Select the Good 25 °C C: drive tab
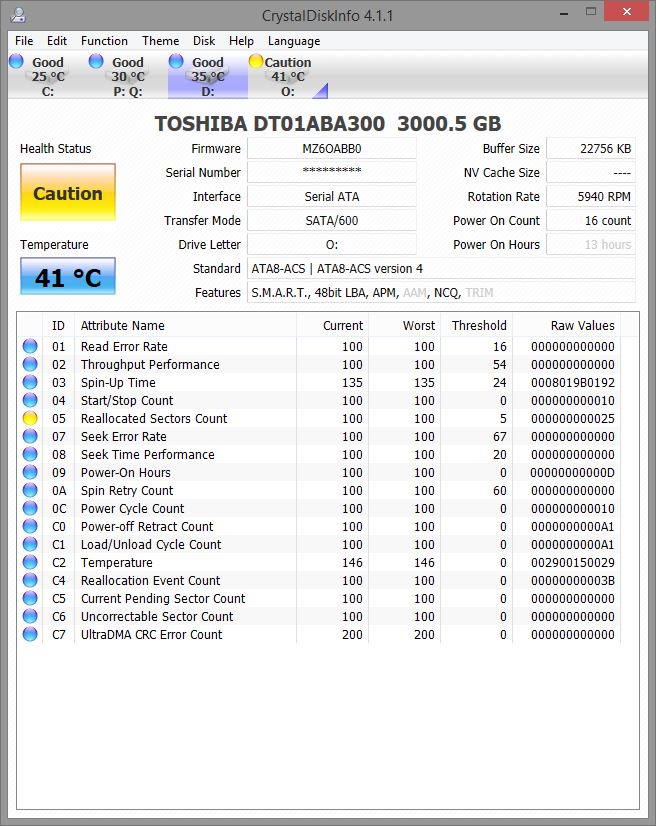Viewport: 656px width, 826px height. pyautogui.click(x=47, y=76)
